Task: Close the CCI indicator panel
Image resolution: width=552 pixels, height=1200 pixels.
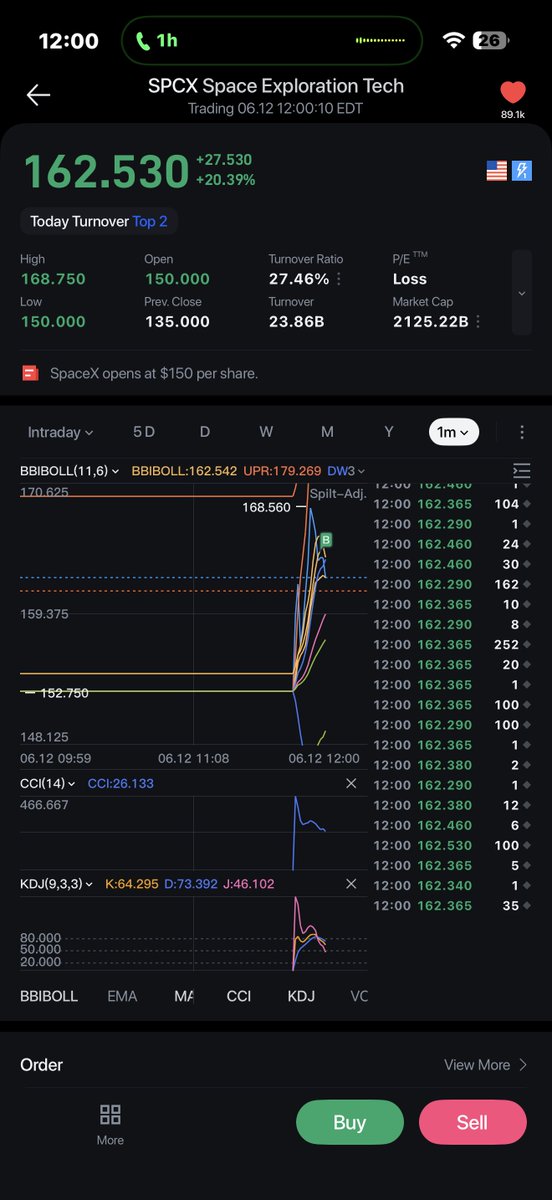Action: (x=351, y=784)
